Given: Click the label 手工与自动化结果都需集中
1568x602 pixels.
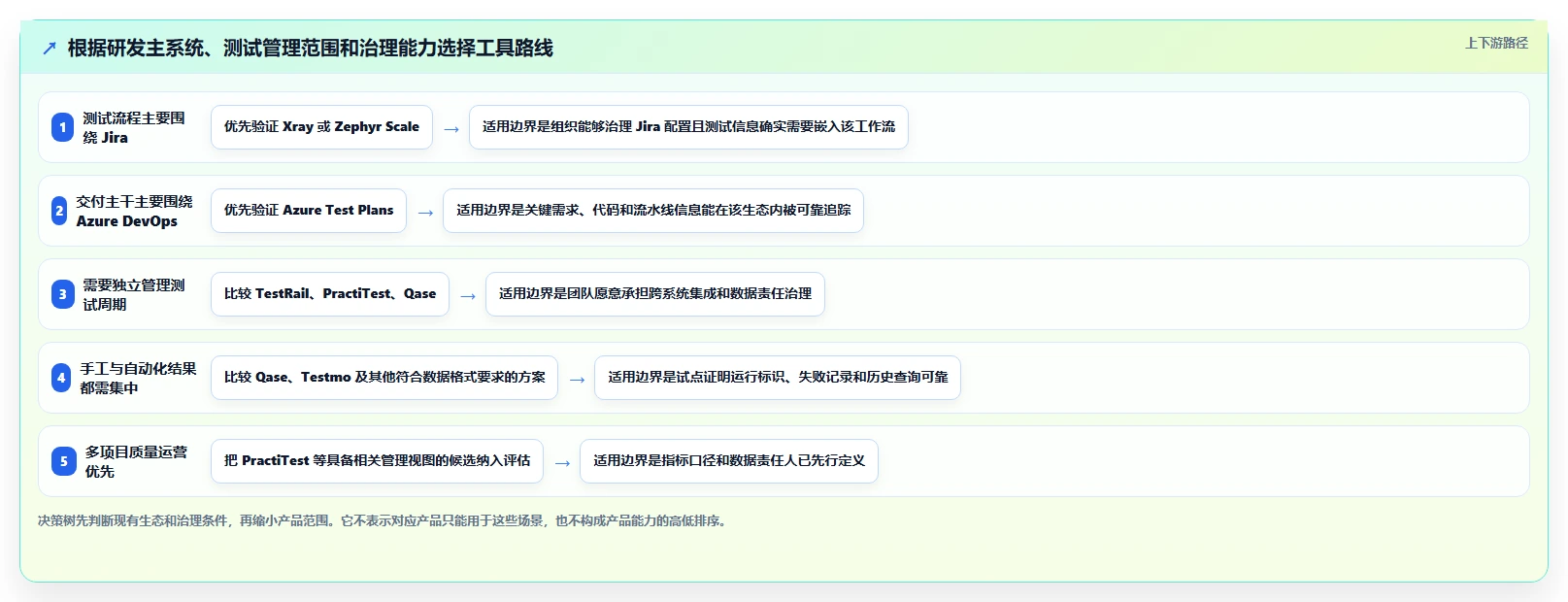Looking at the screenshot, I should coord(138,378).
